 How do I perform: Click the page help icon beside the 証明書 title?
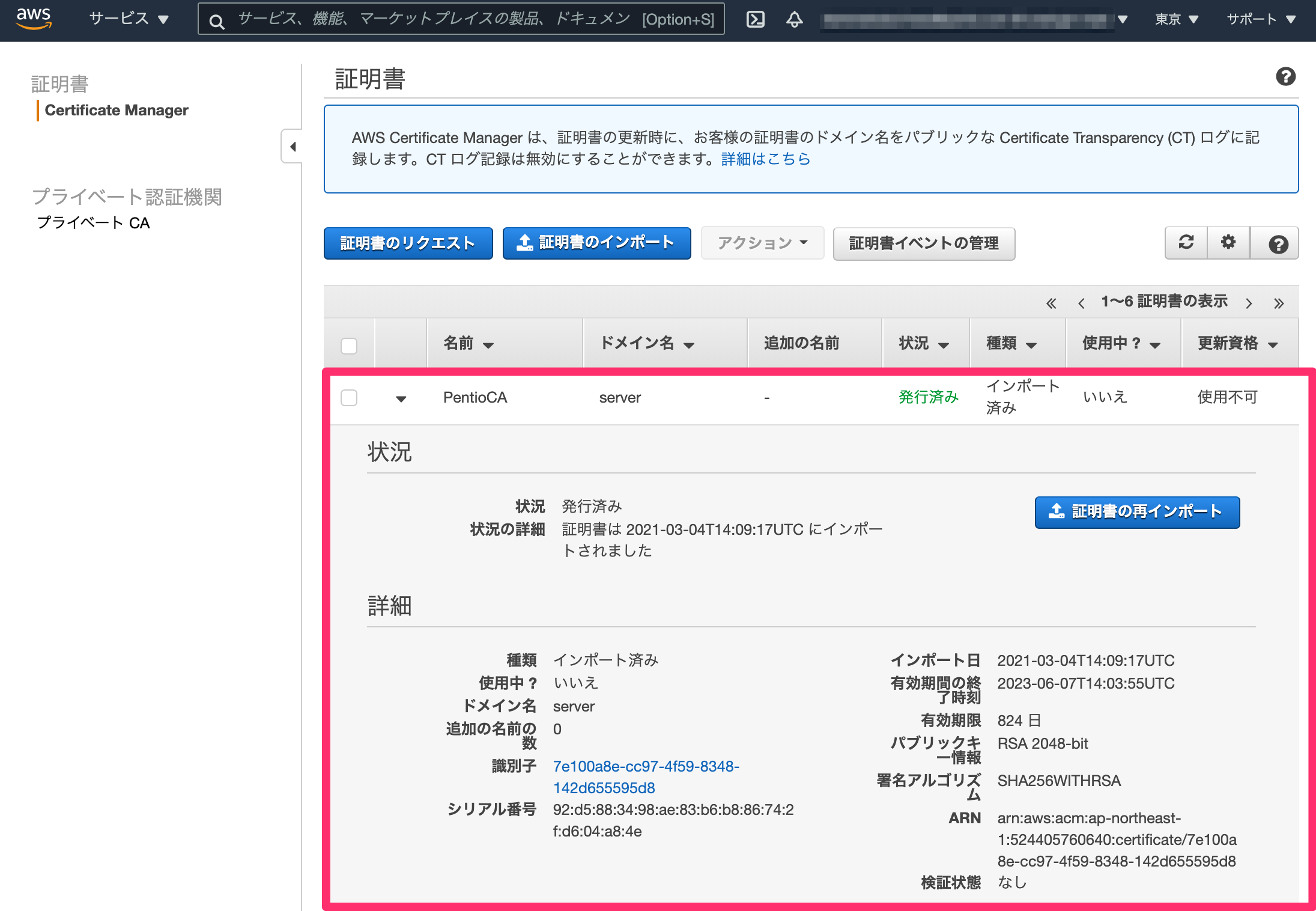pyautogui.click(x=1285, y=77)
